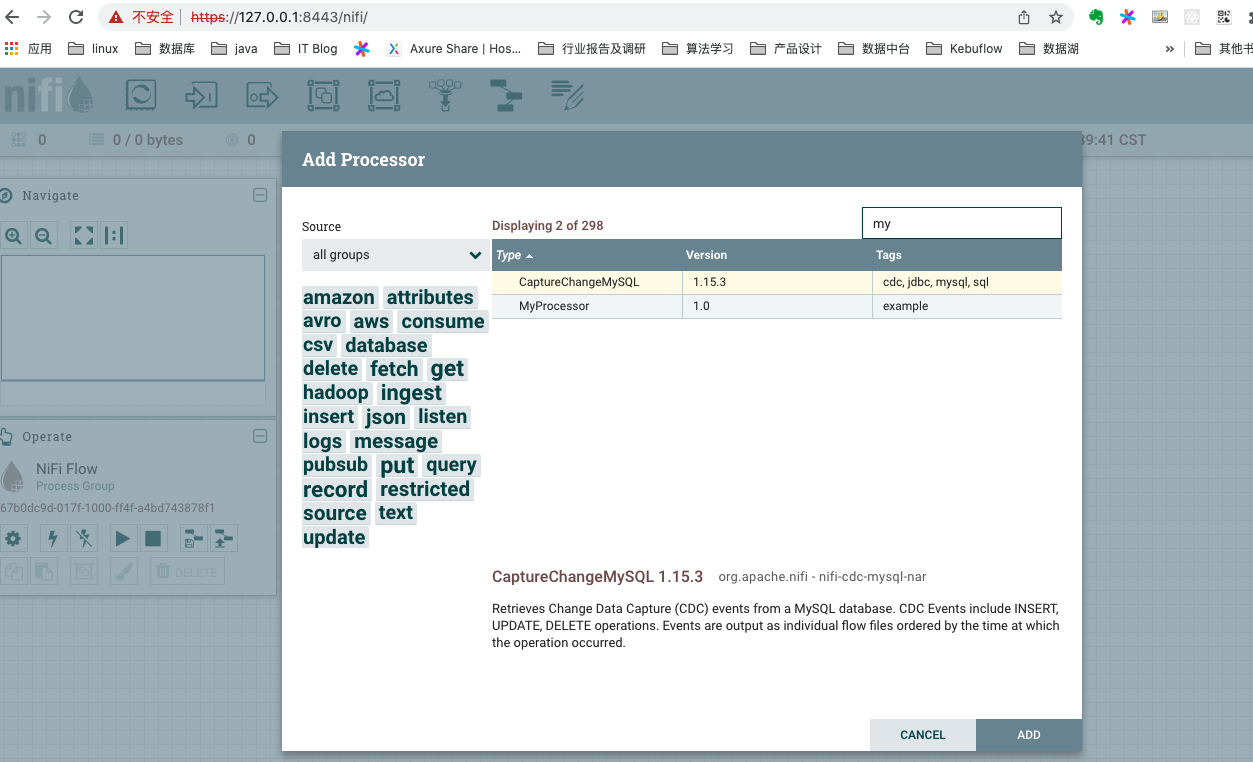Click the share icon in address bar
The width and height of the screenshot is (1253, 762).
[x=1024, y=17]
